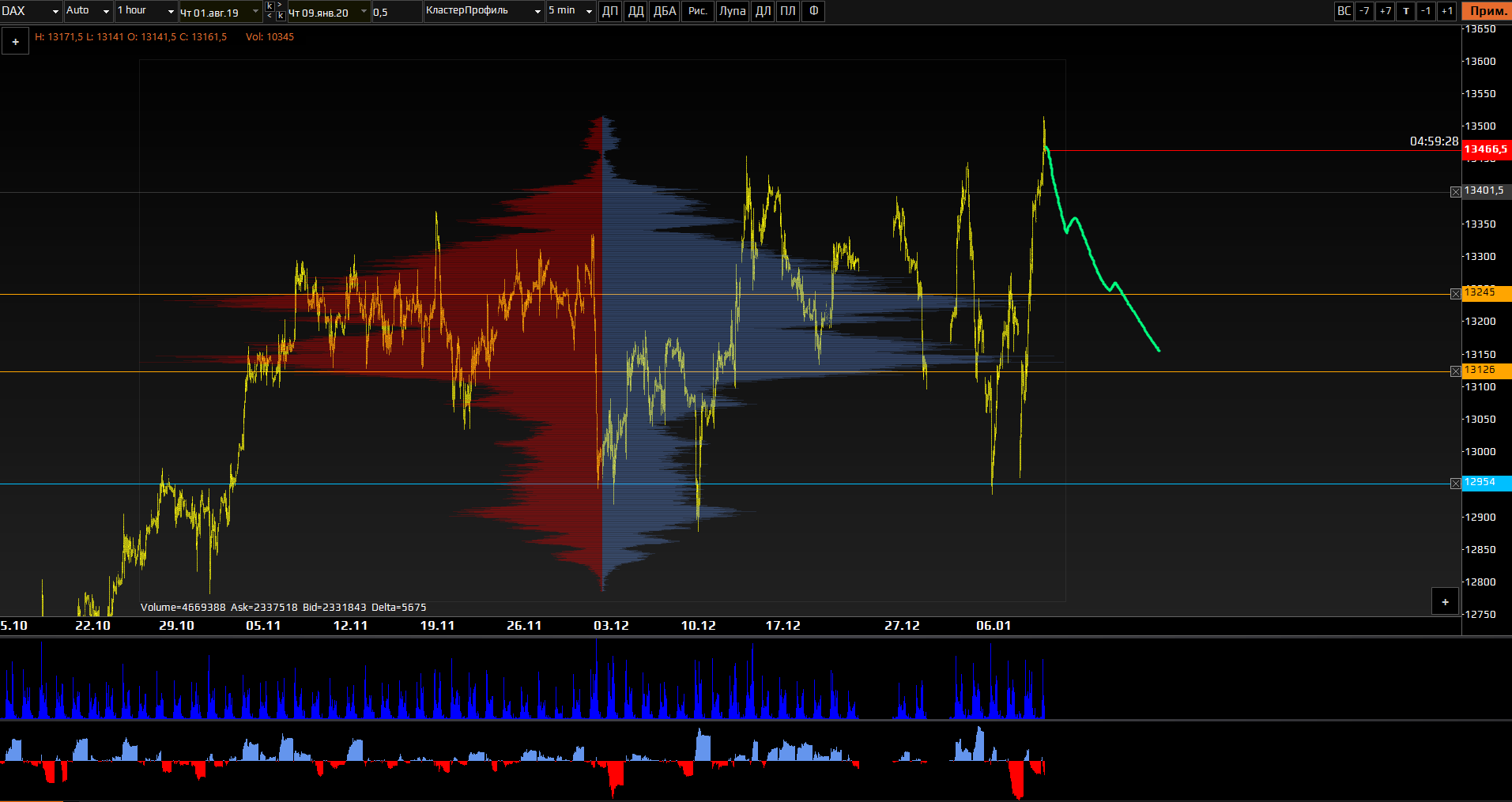Remove the 13245 price level line
Viewport: 1512px width, 802px height.
coord(1456,294)
